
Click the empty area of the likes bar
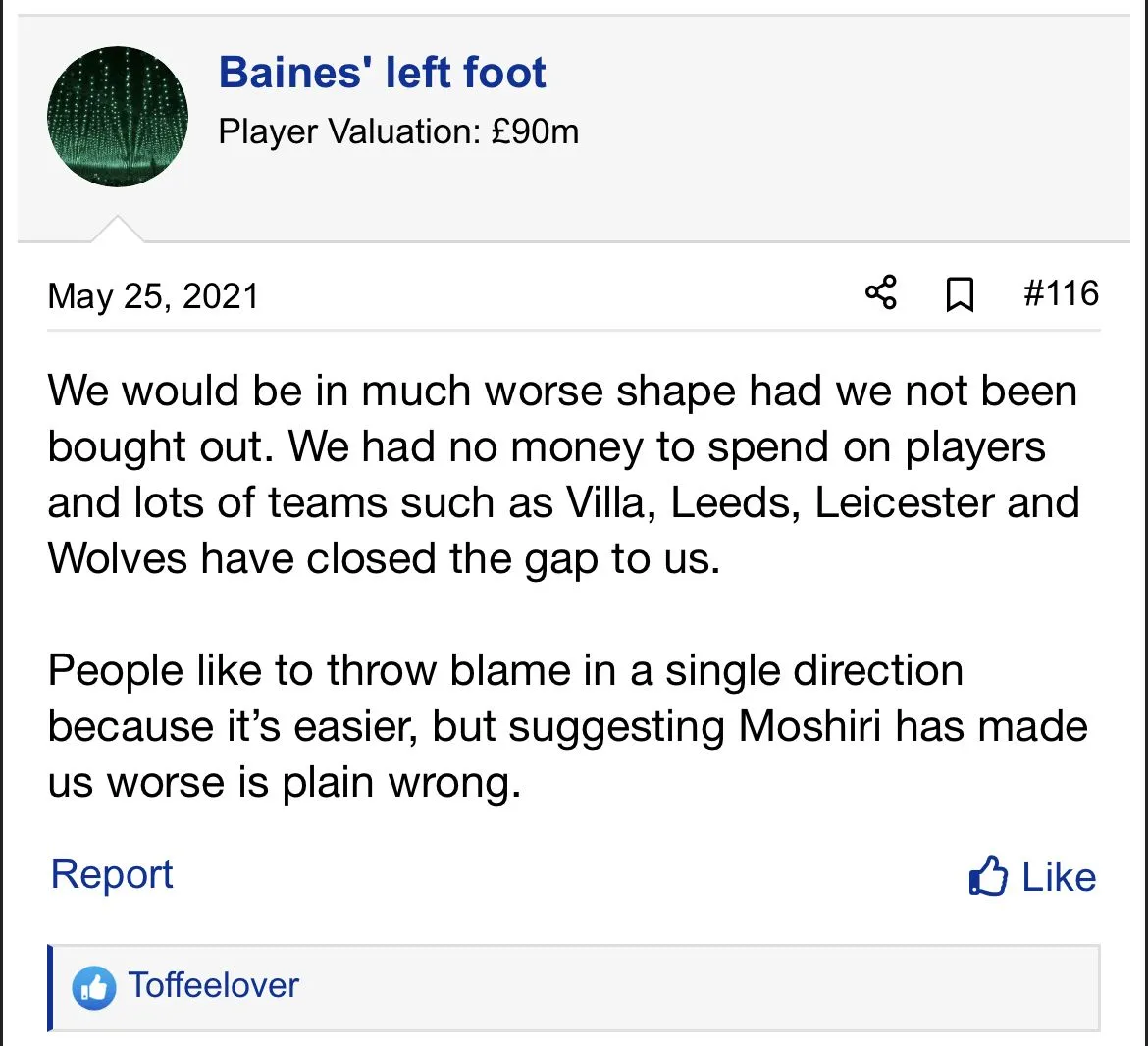[x=687, y=987]
